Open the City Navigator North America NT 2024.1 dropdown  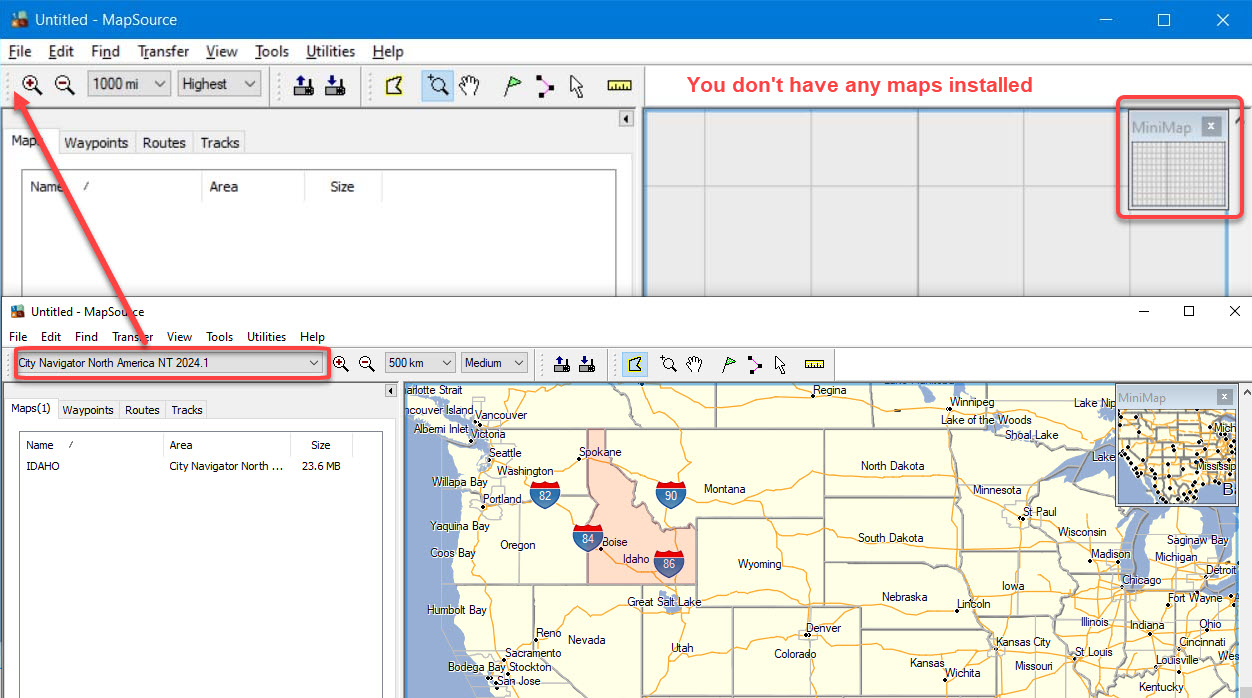tap(170, 363)
